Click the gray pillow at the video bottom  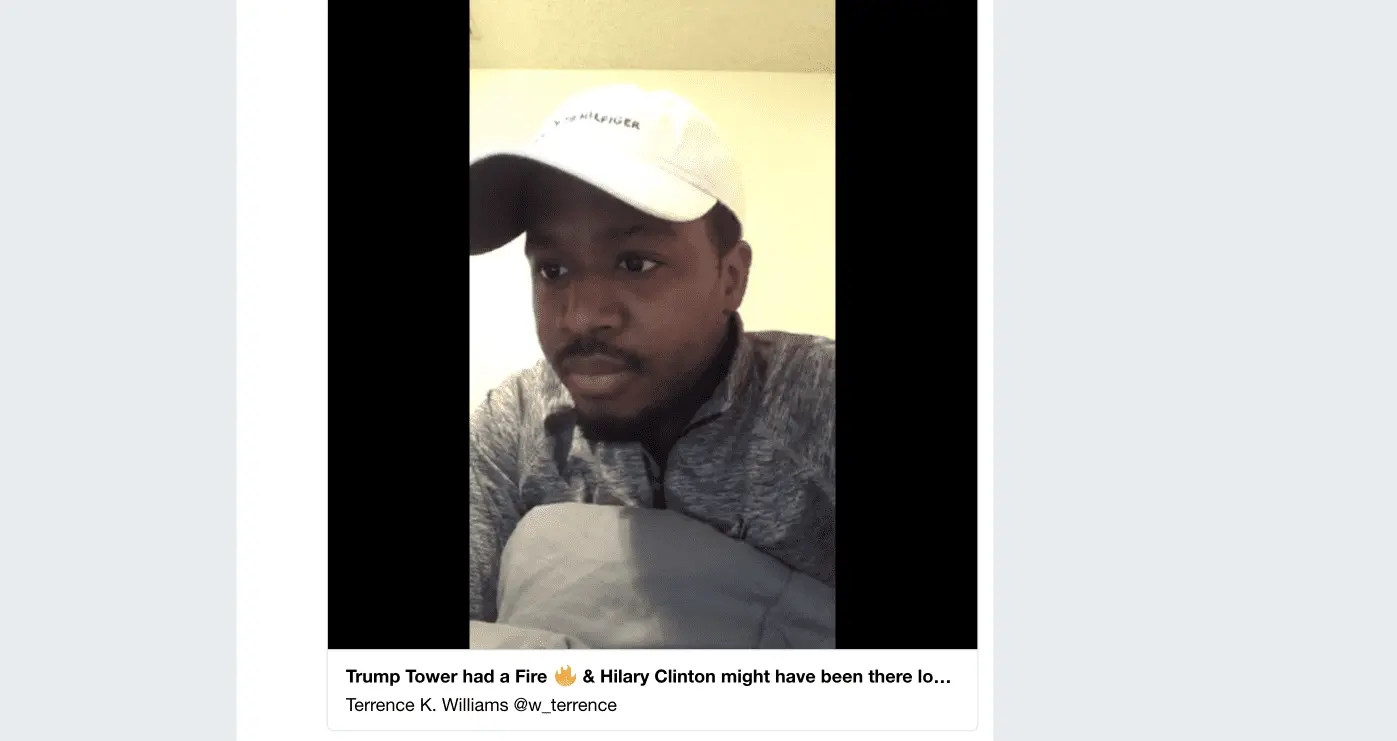(x=660, y=580)
